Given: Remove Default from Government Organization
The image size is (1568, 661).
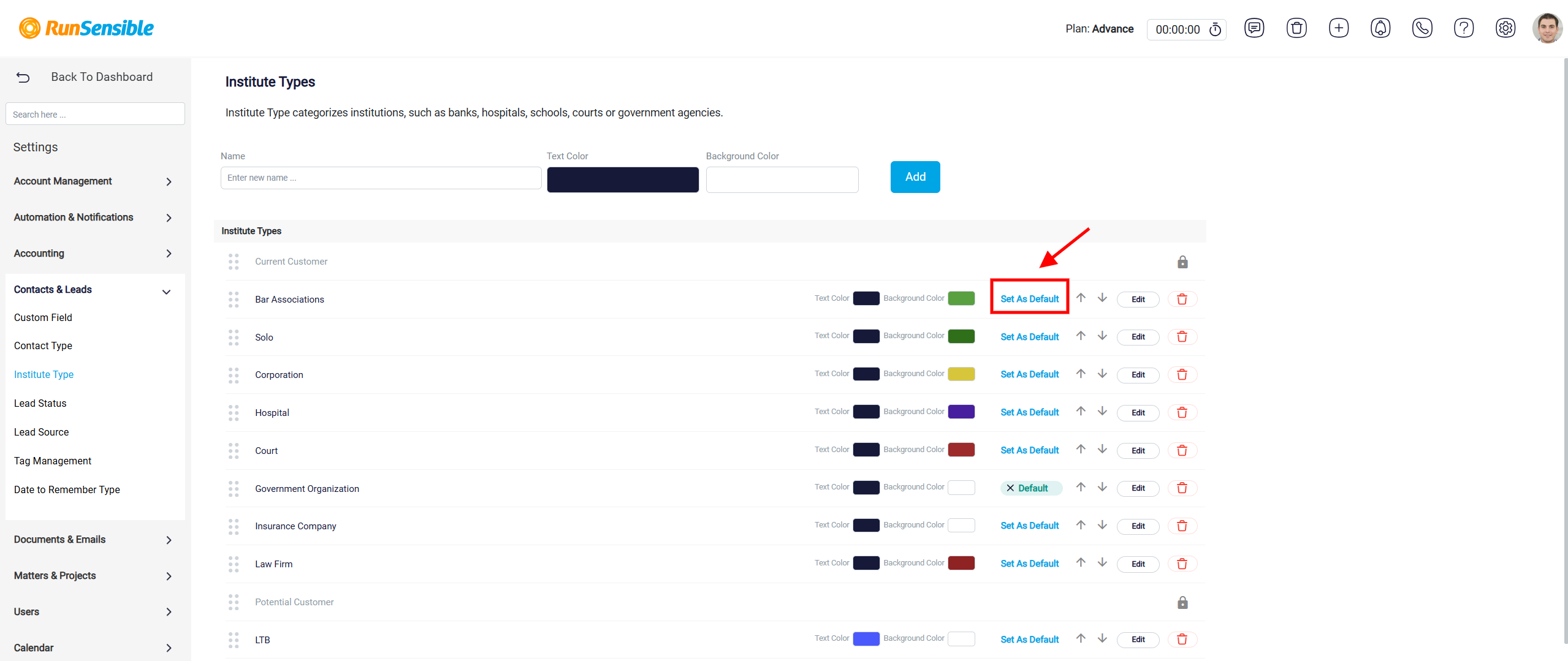Looking at the screenshot, I should click(x=1010, y=488).
